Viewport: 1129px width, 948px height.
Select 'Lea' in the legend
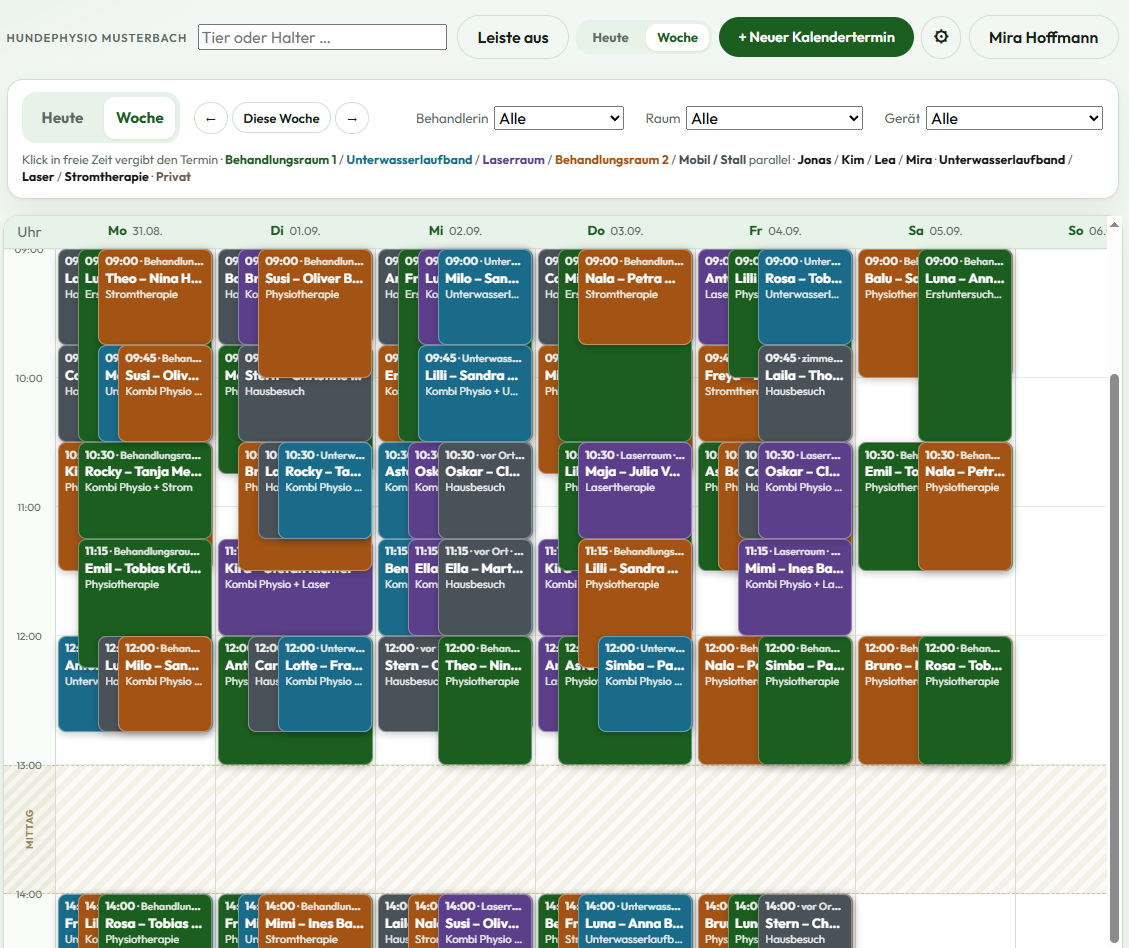tap(885, 160)
